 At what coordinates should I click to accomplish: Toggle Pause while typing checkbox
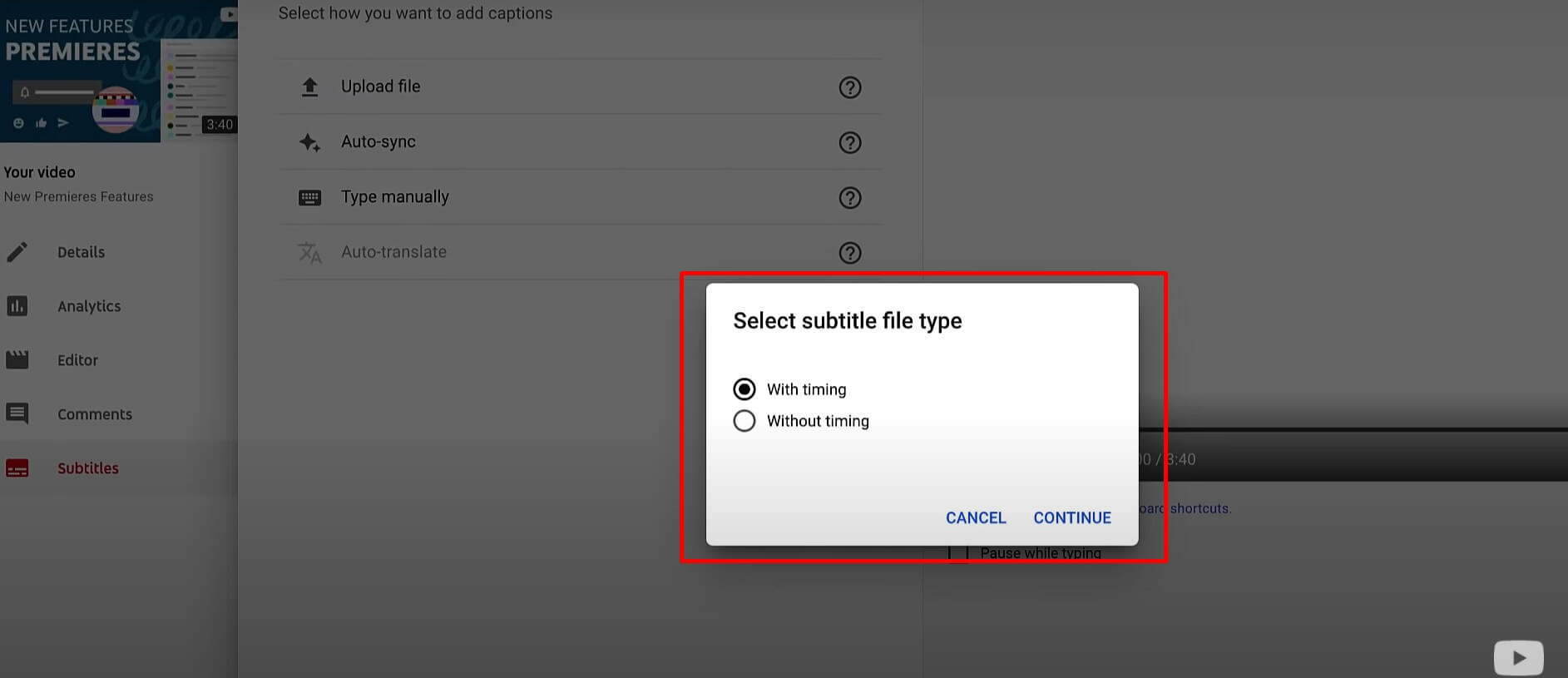coord(958,553)
